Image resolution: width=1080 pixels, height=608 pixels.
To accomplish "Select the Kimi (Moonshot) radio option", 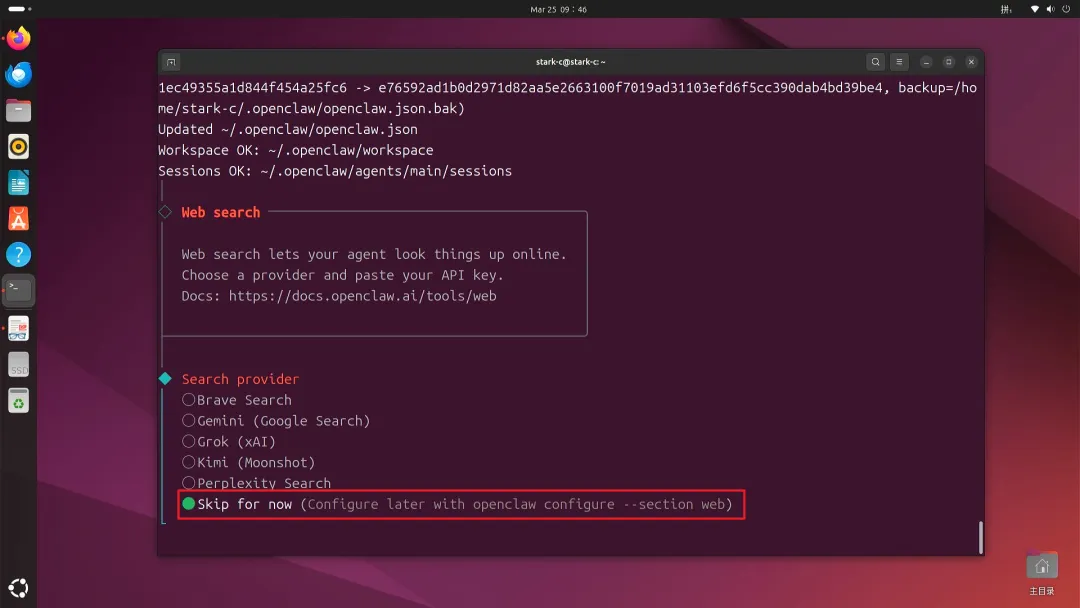I will coord(188,462).
